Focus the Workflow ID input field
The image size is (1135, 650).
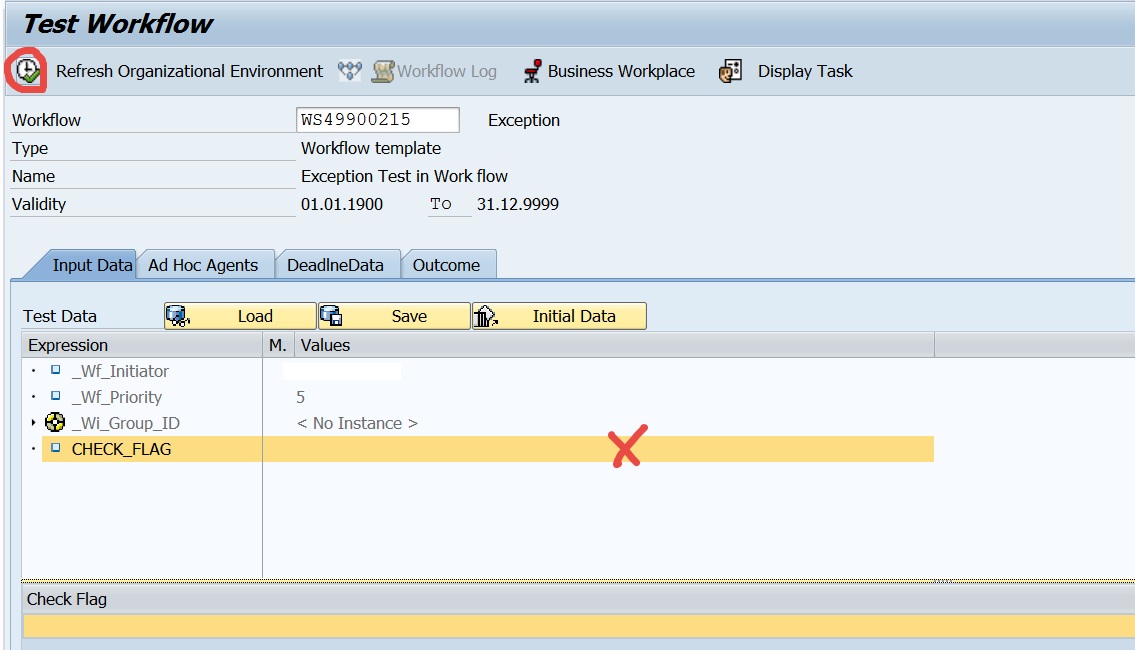click(378, 119)
